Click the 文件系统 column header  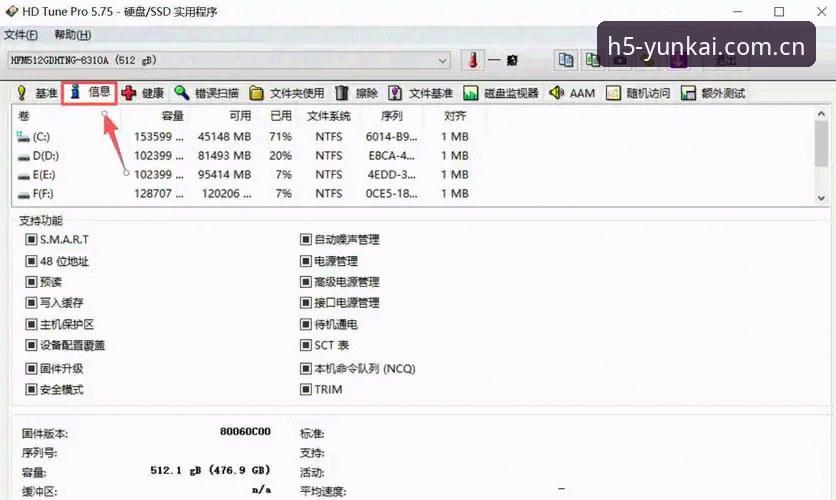coord(329,116)
